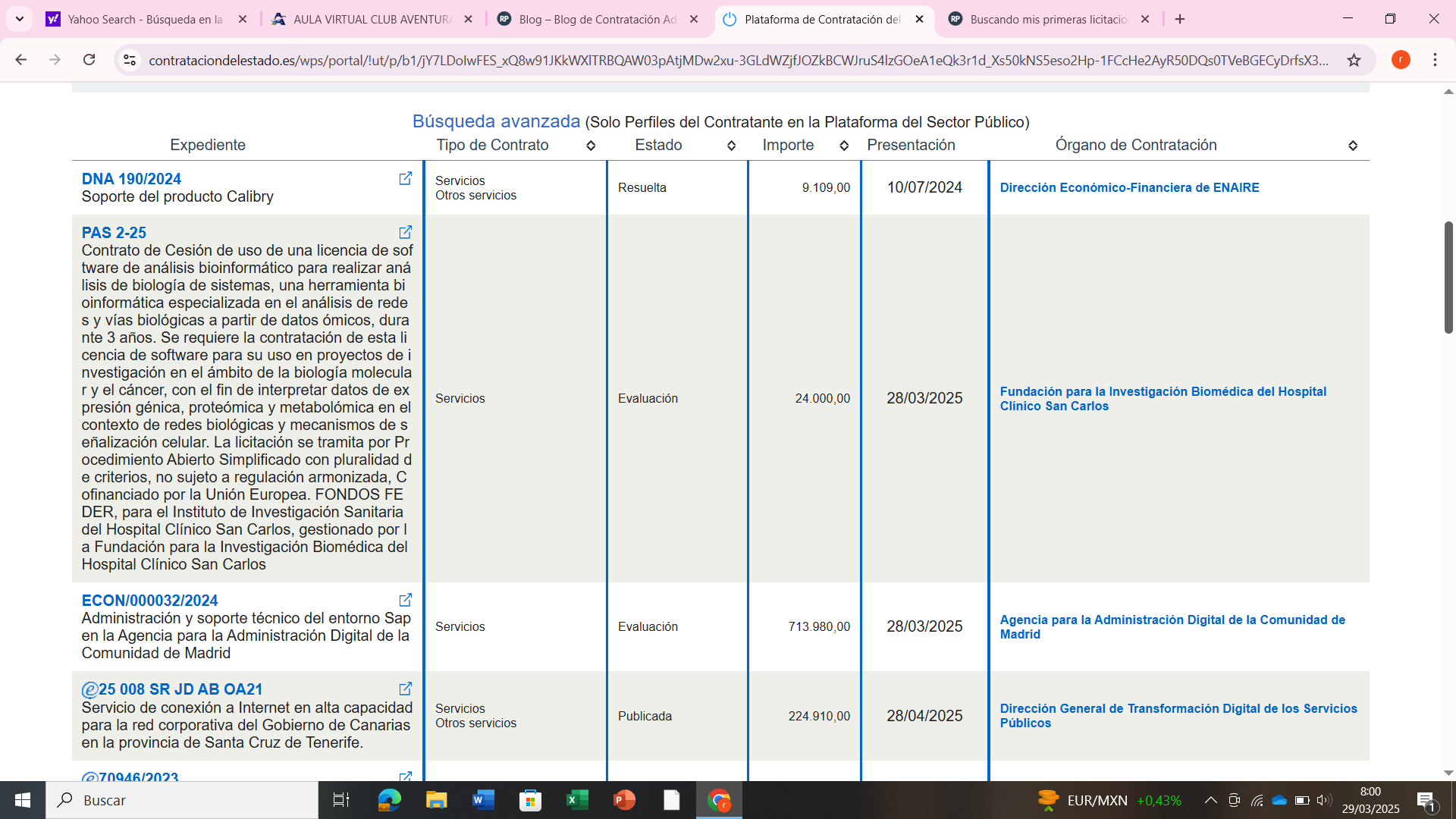Viewport: 1456px width, 819px height.
Task: Sort by Importe column arrows
Action: click(x=844, y=146)
